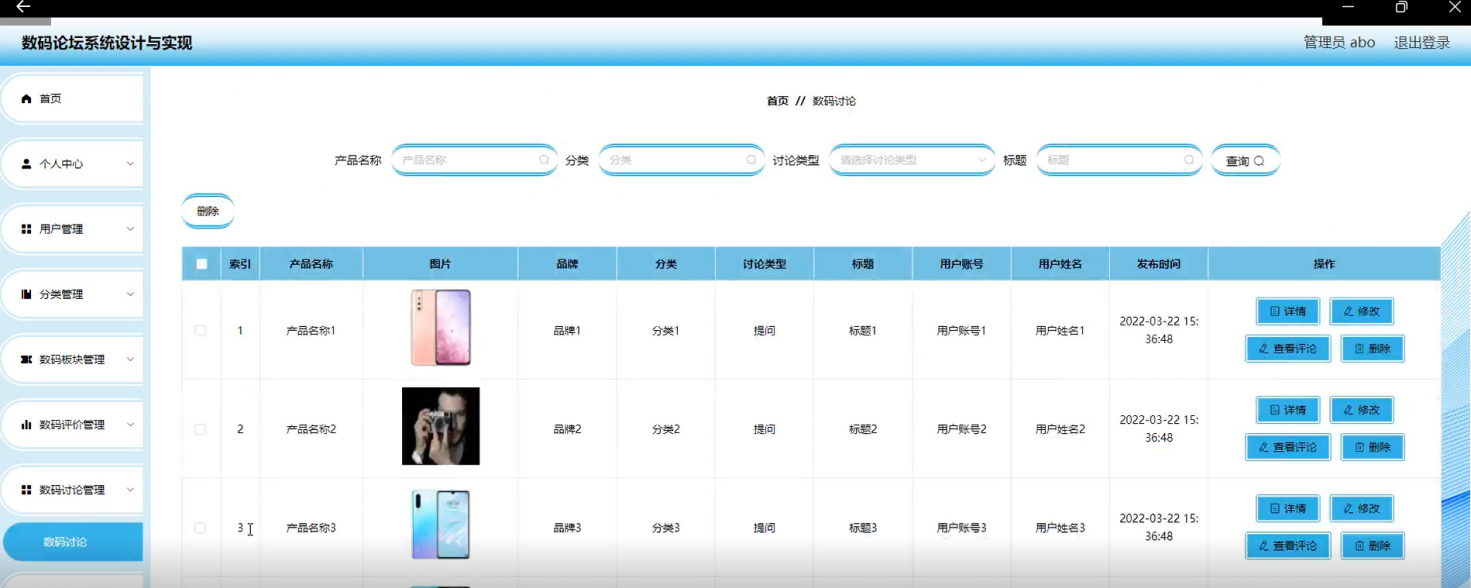Open the 分类管理 menu item

pos(72,294)
